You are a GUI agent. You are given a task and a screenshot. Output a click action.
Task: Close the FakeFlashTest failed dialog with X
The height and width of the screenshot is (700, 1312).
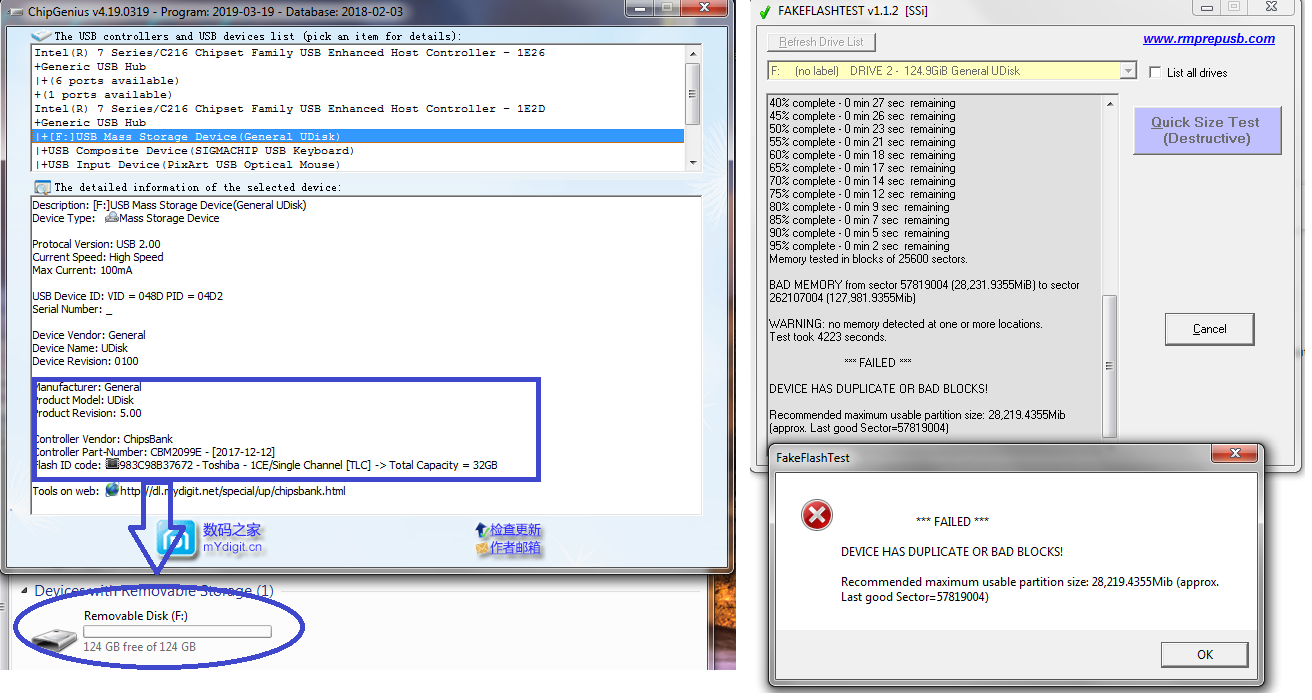click(1235, 455)
